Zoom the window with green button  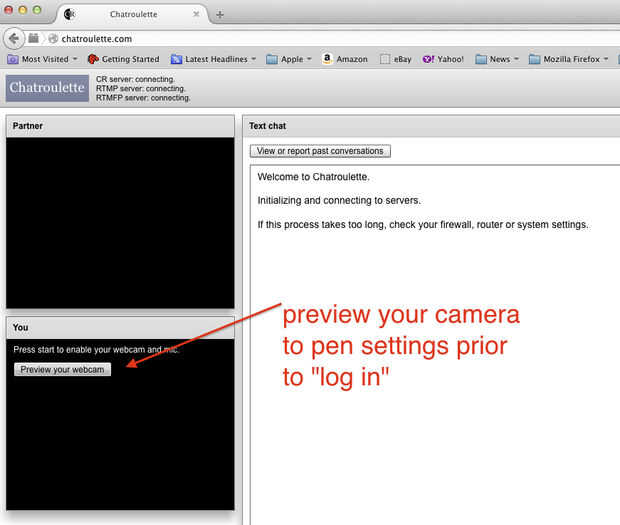click(x=37, y=10)
